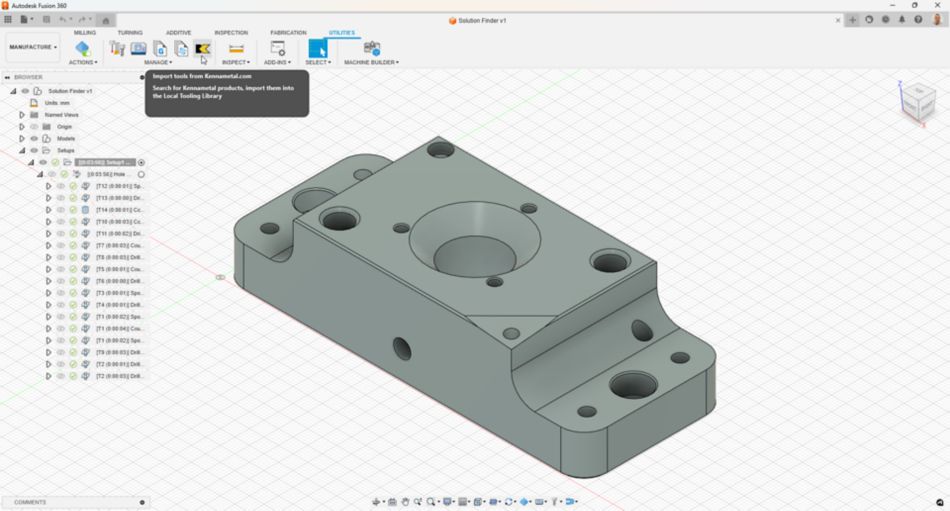Switch to the INSPECTION tab
Viewport: 950px width, 511px height.
pos(231,33)
